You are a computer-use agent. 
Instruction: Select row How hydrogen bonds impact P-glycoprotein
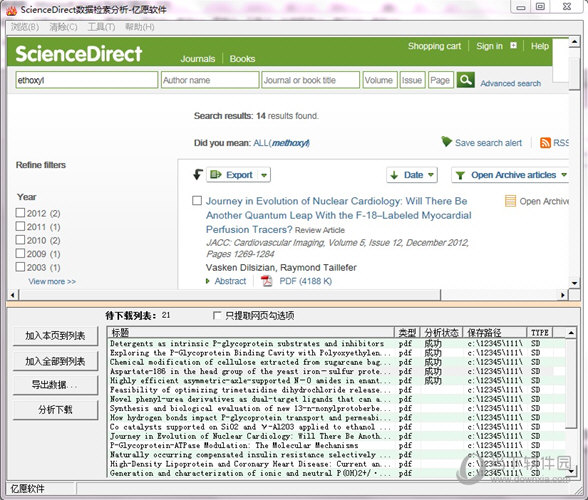click(x=336, y=418)
